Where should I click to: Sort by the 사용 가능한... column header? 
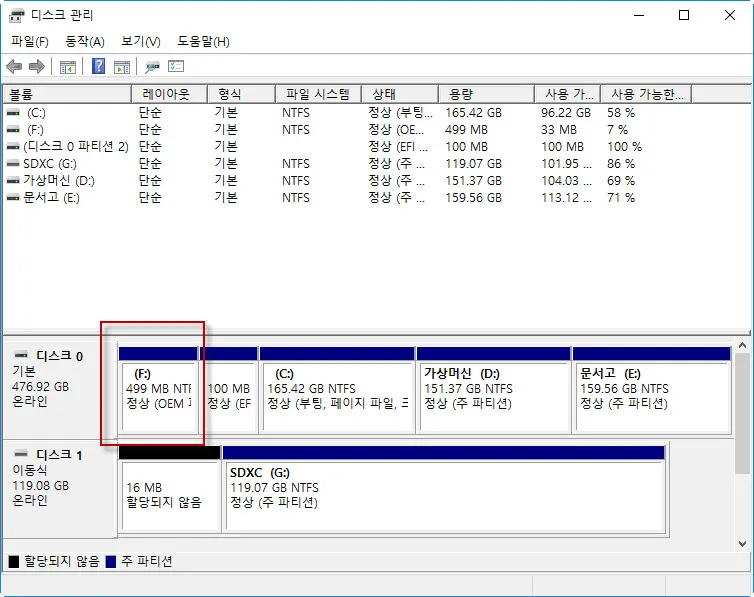coord(646,94)
